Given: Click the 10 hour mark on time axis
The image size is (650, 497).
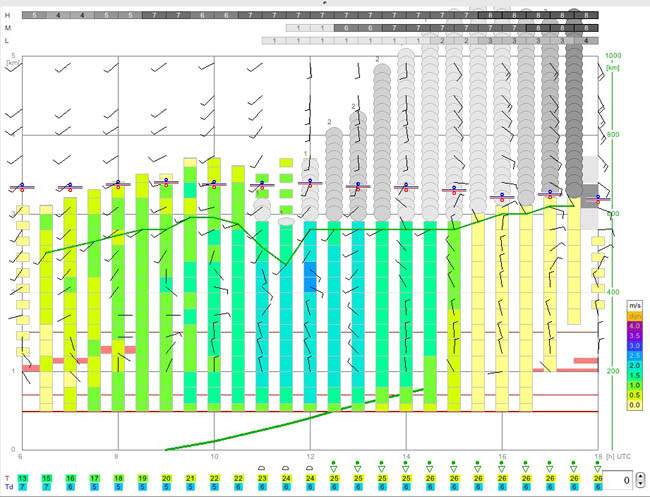Looking at the screenshot, I should click(x=214, y=456).
